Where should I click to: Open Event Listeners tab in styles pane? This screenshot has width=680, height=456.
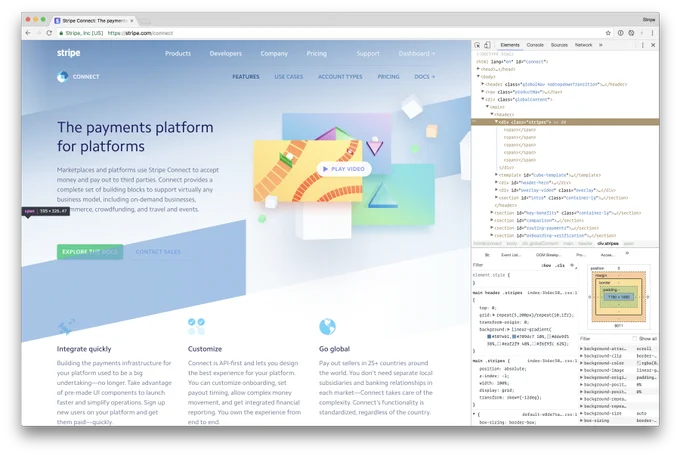pyautogui.click(x=510, y=255)
